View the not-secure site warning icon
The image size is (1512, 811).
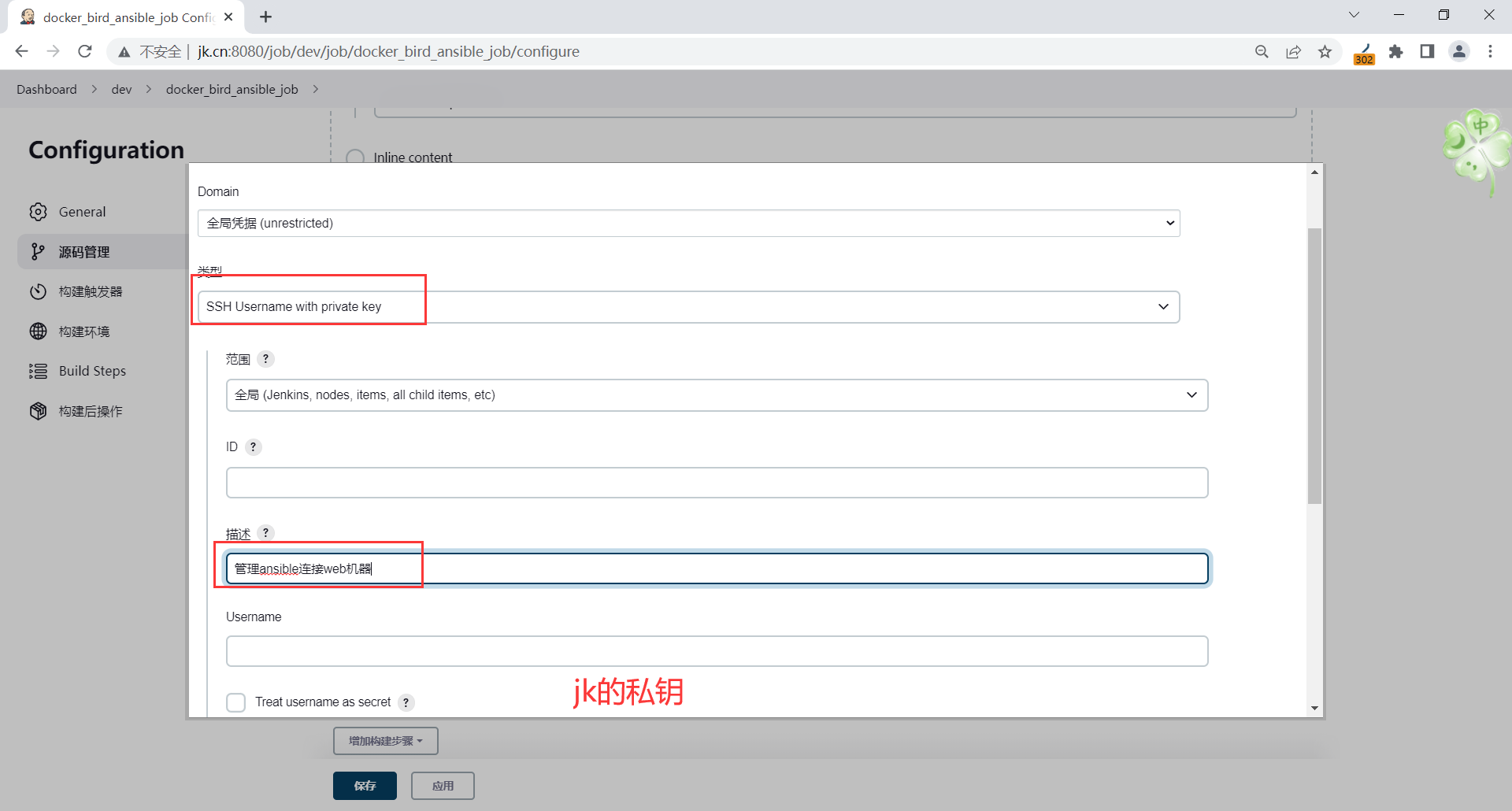[x=124, y=52]
